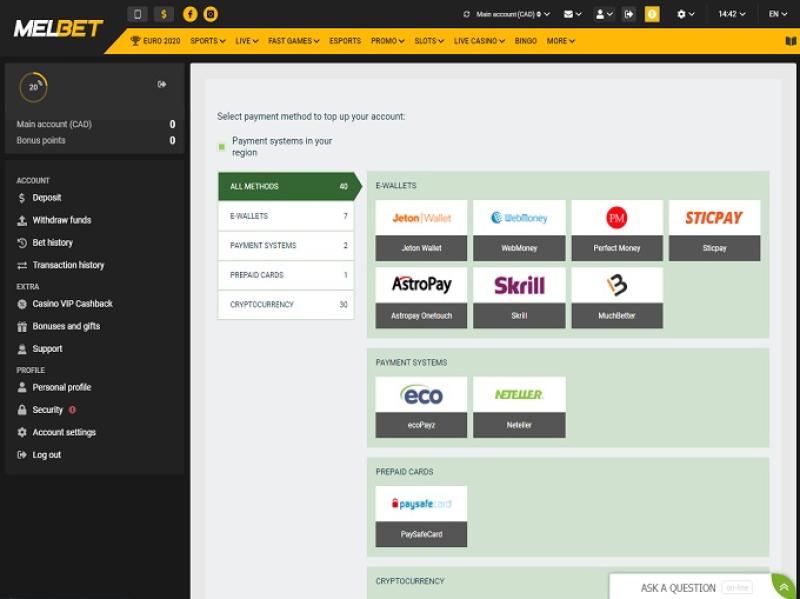This screenshot has width=800, height=599.
Task: Open Withdraw funds in the sidebar
Action: point(61,220)
